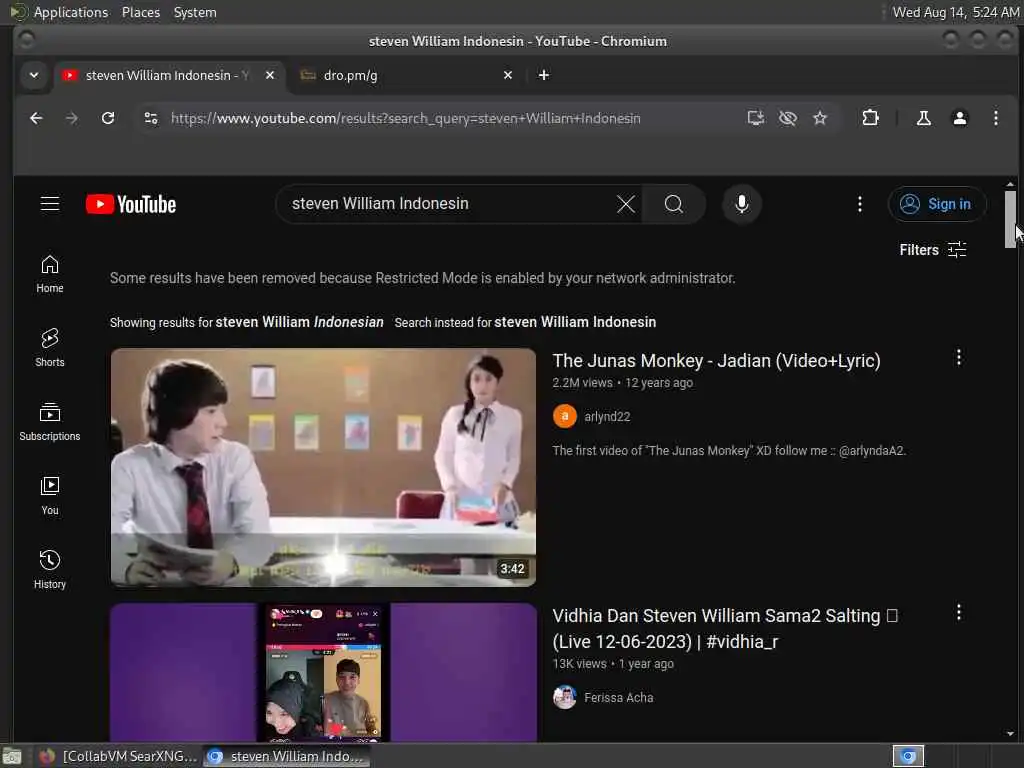The image size is (1024, 768).
Task: Click the show desktop taskbar icon
Action: pos(12,757)
